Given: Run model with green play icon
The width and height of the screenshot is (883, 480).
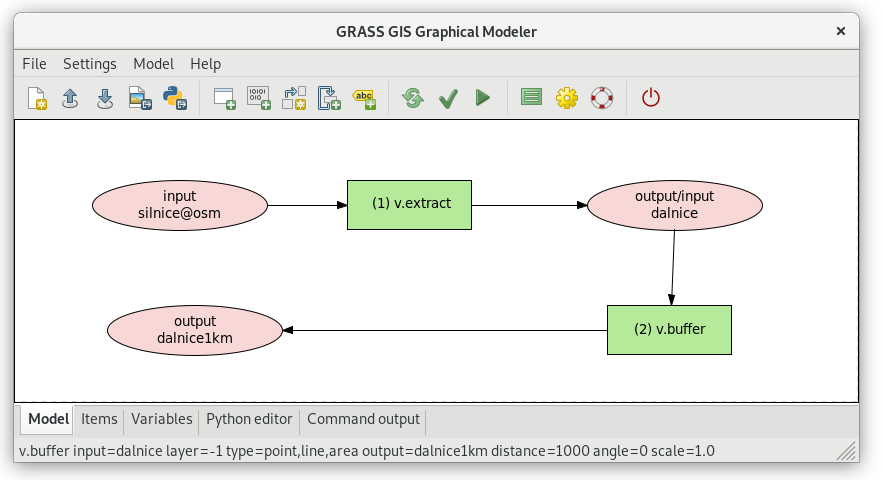Looking at the screenshot, I should 483,98.
